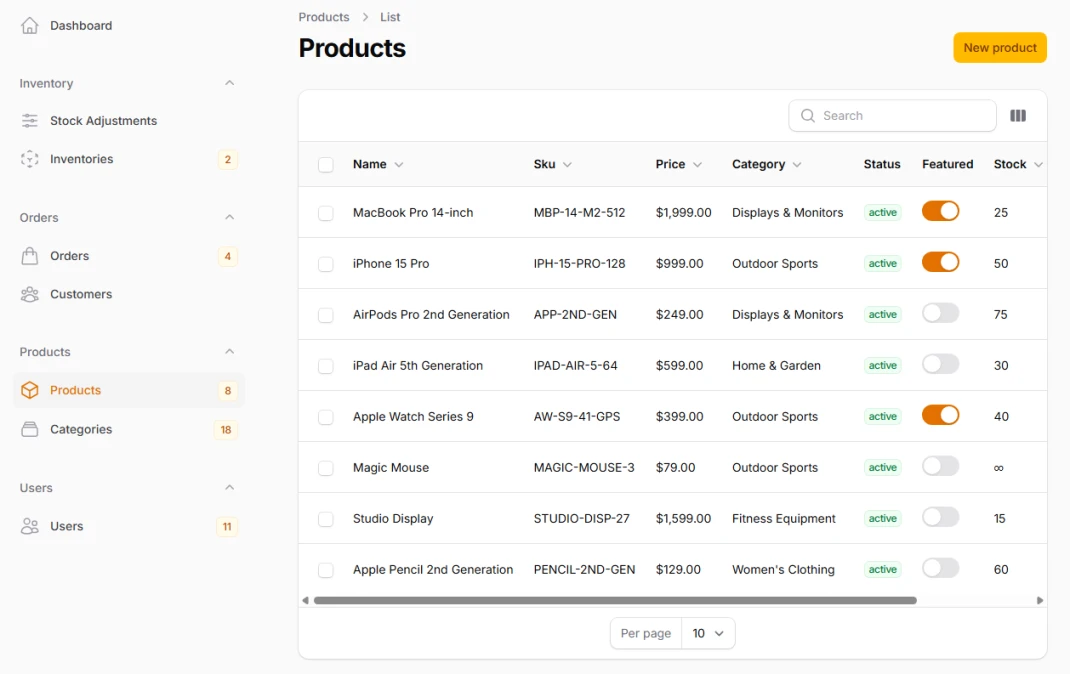The width and height of the screenshot is (1070, 674).
Task: Collapse the Inventory sidebar group
Action: [229, 83]
